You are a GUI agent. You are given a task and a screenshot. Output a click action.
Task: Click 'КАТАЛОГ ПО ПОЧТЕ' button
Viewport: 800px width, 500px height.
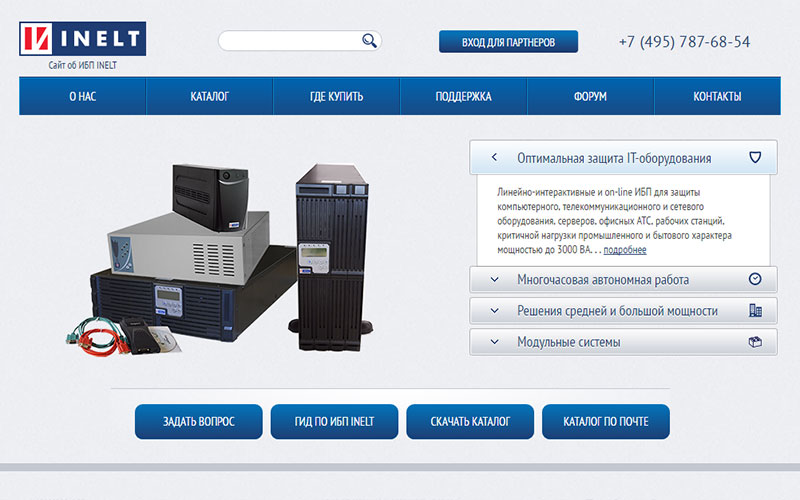pyautogui.click(x=606, y=421)
